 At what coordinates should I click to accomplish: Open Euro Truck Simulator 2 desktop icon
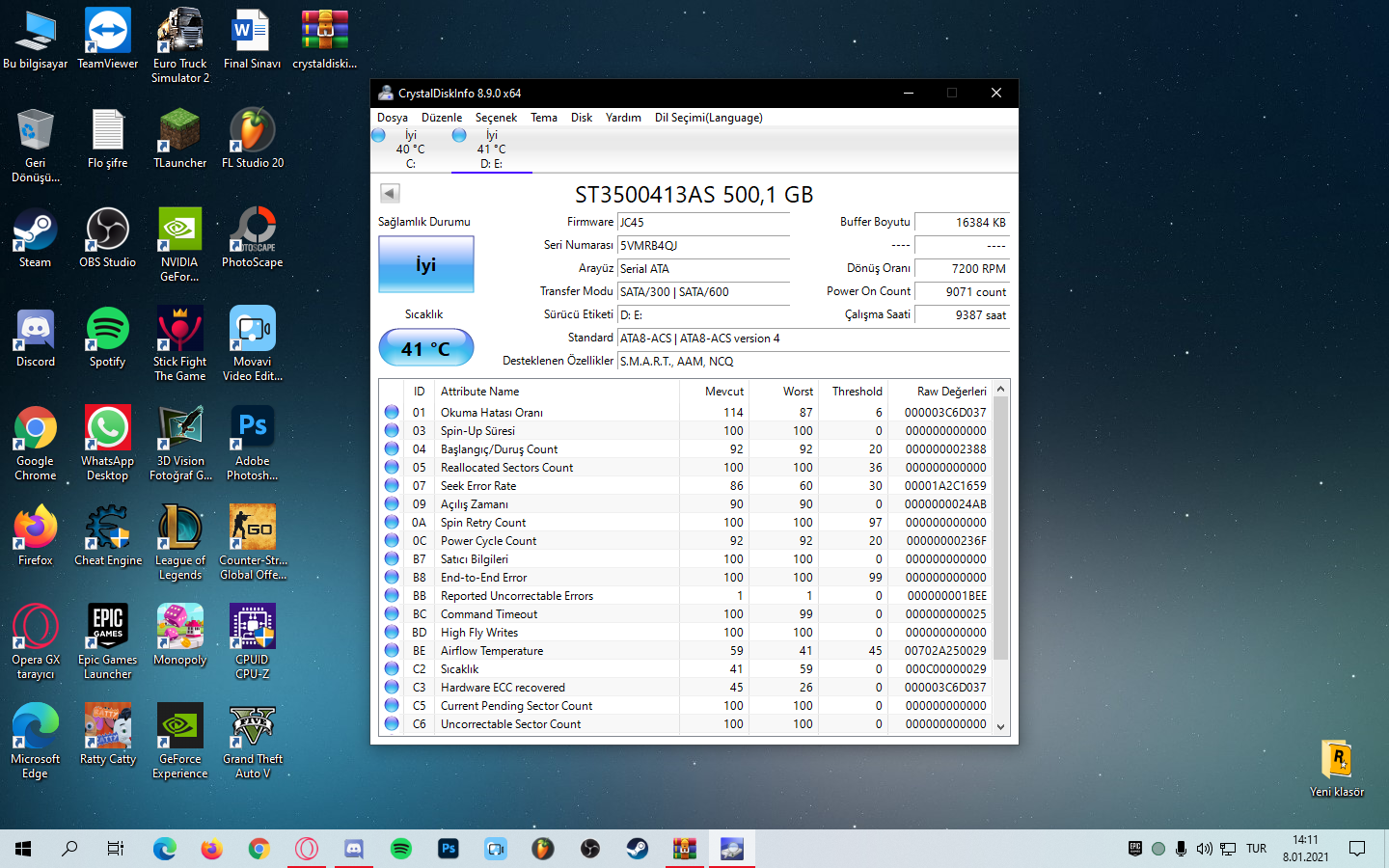click(x=180, y=46)
